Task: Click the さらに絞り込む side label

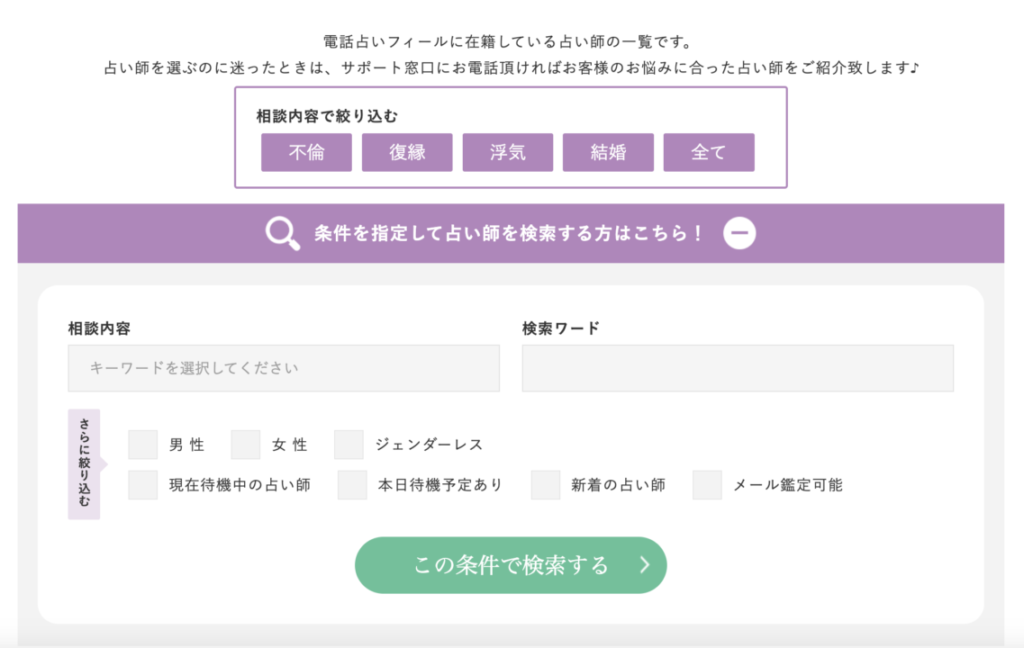Action: [84, 464]
